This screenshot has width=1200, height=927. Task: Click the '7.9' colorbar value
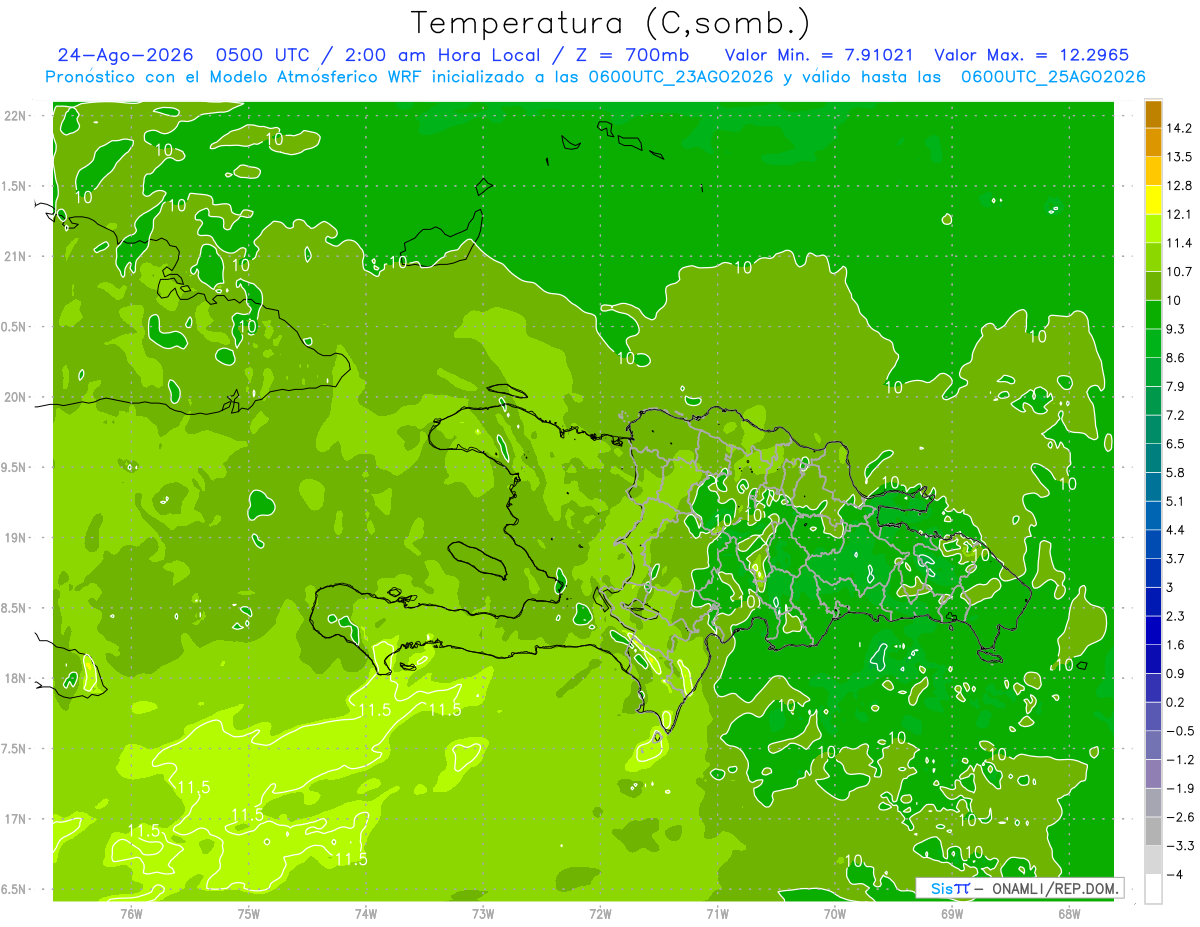(x=1176, y=386)
